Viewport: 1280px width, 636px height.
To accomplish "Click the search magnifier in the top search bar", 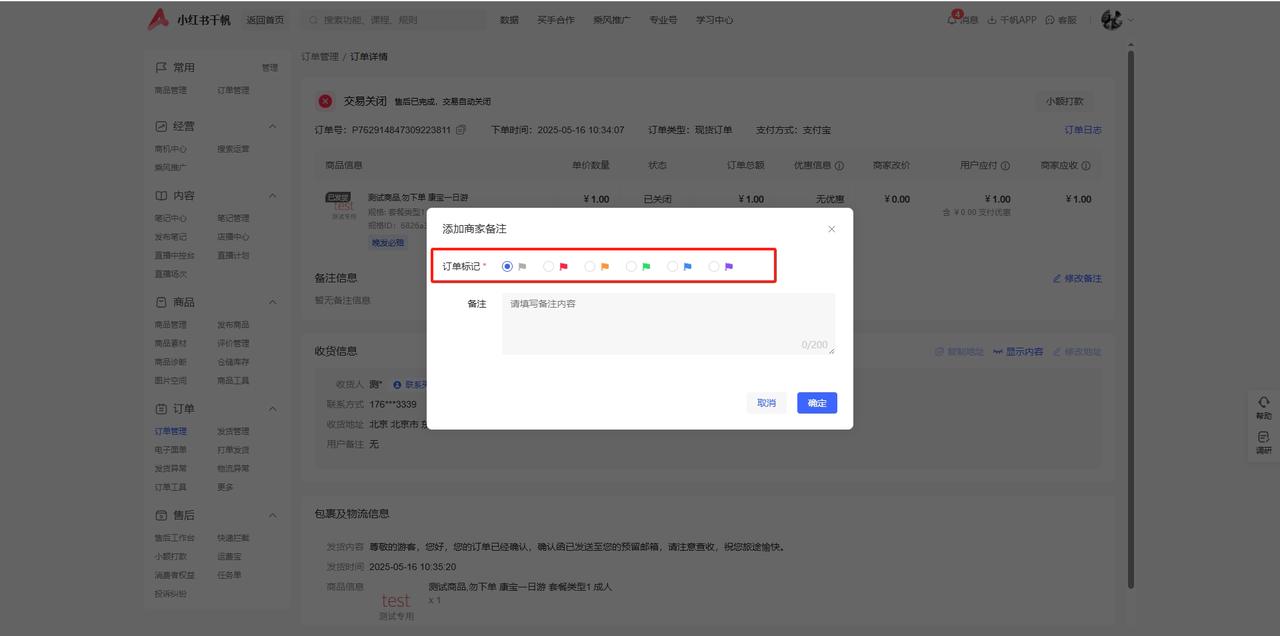I will click(314, 19).
